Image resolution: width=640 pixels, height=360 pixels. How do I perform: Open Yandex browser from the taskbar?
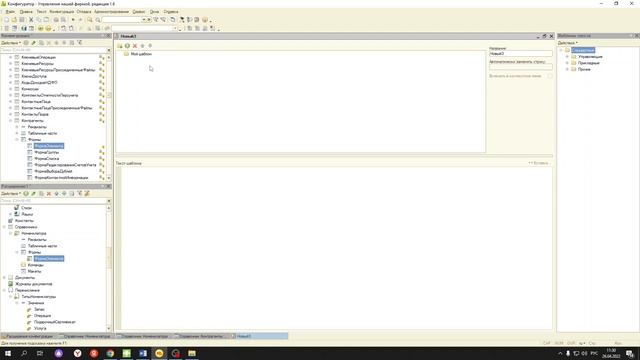point(78,353)
